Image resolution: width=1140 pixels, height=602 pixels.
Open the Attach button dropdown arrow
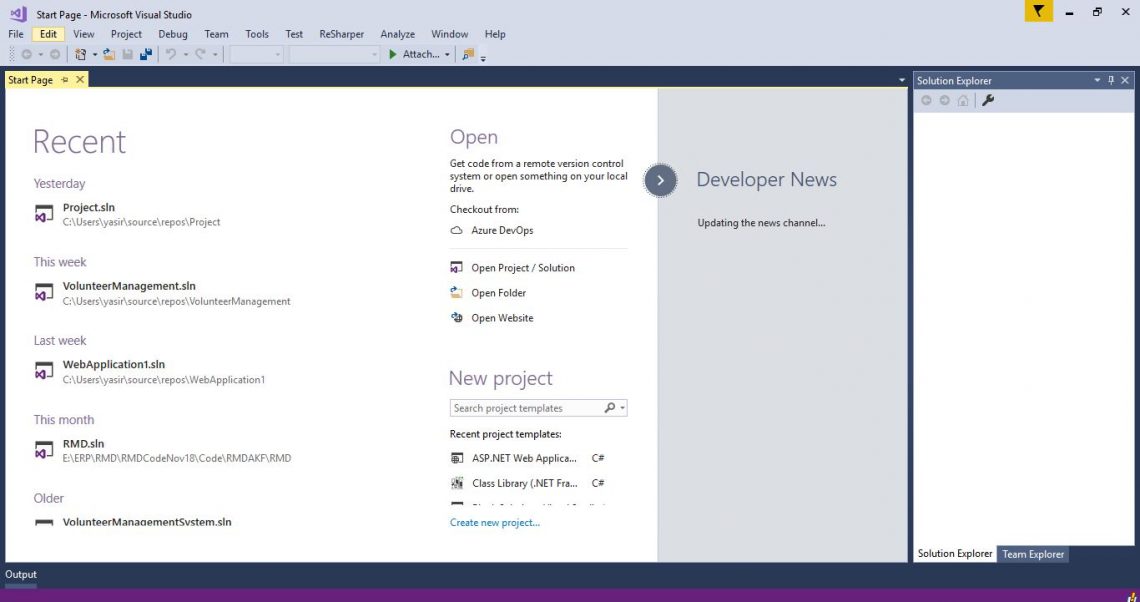pos(446,55)
